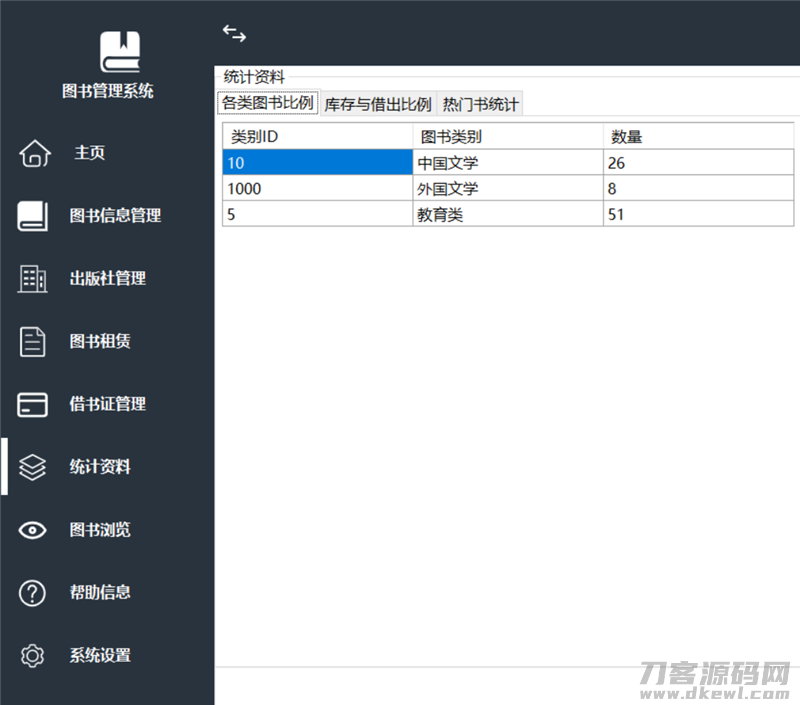This screenshot has width=800, height=705.
Task: Open 帮助信息 via the question mark icon
Action: [x=33, y=592]
